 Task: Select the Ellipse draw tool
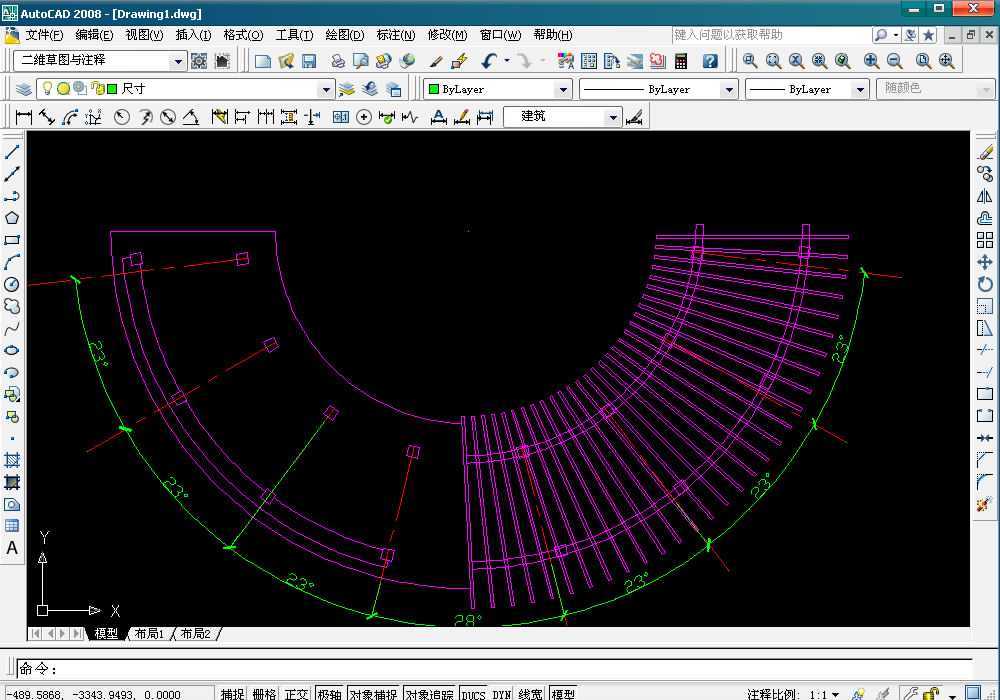click(x=12, y=350)
